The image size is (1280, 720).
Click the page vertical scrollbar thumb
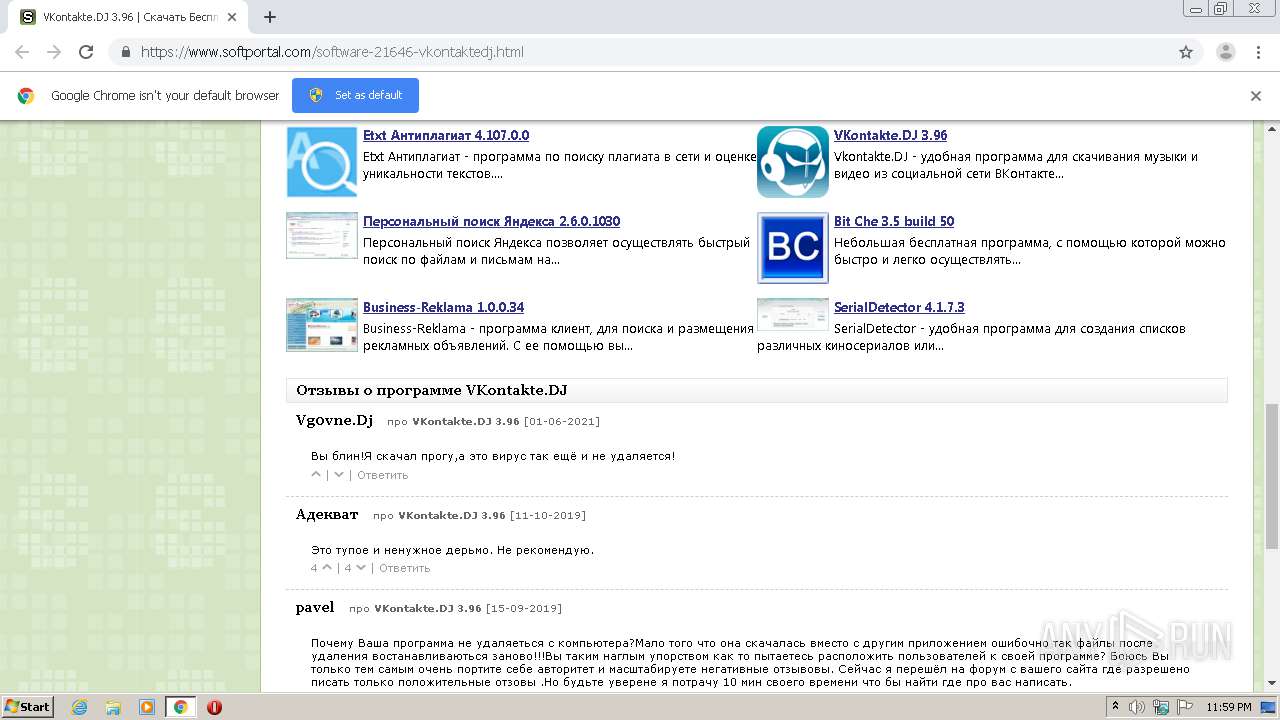tap(1272, 476)
